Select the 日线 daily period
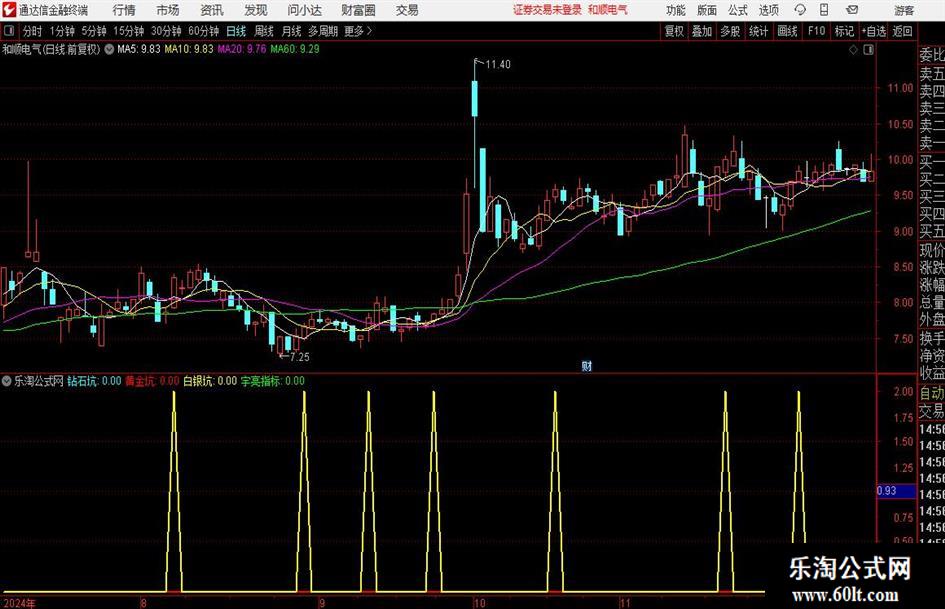This screenshot has height=609, width=945. click(x=236, y=31)
